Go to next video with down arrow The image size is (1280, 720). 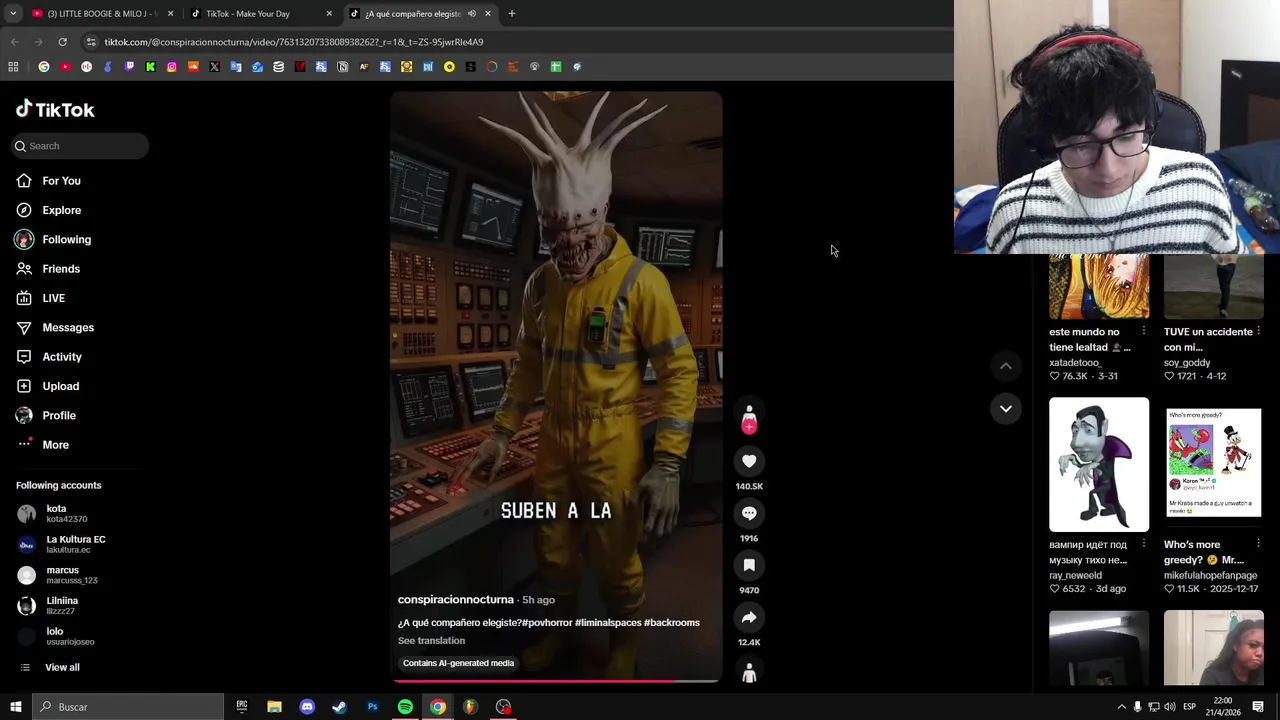coord(1006,408)
